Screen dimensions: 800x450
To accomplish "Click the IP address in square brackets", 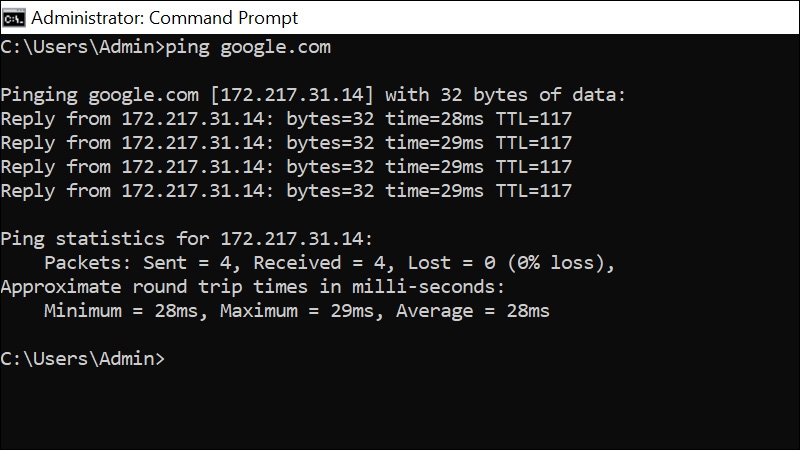I will point(292,95).
